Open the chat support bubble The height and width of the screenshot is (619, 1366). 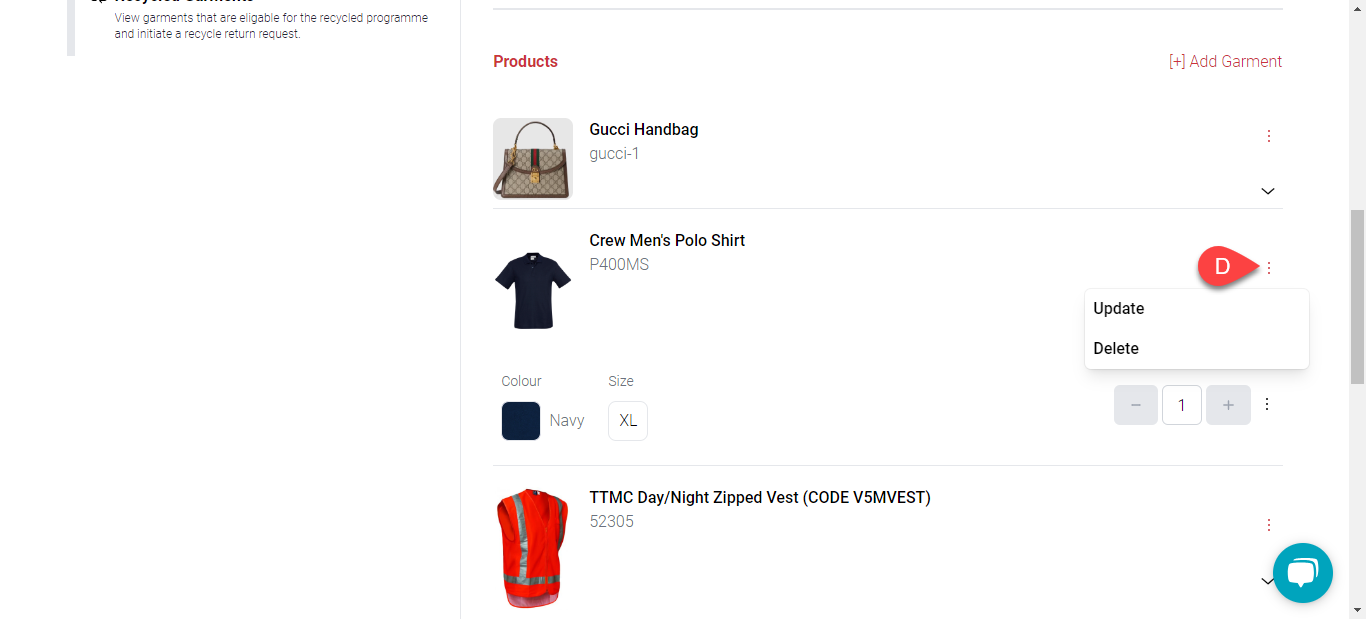pos(1302,573)
